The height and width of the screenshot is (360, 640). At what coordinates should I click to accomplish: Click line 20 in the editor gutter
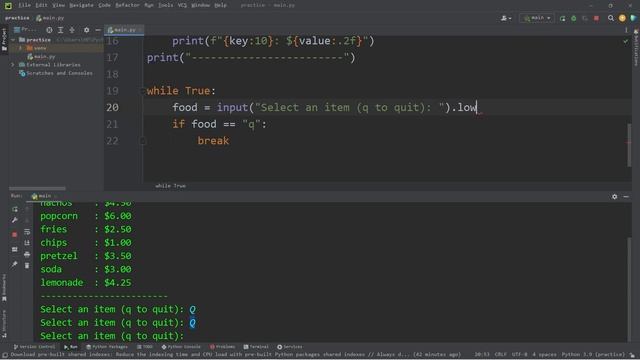pyautogui.click(x=112, y=107)
